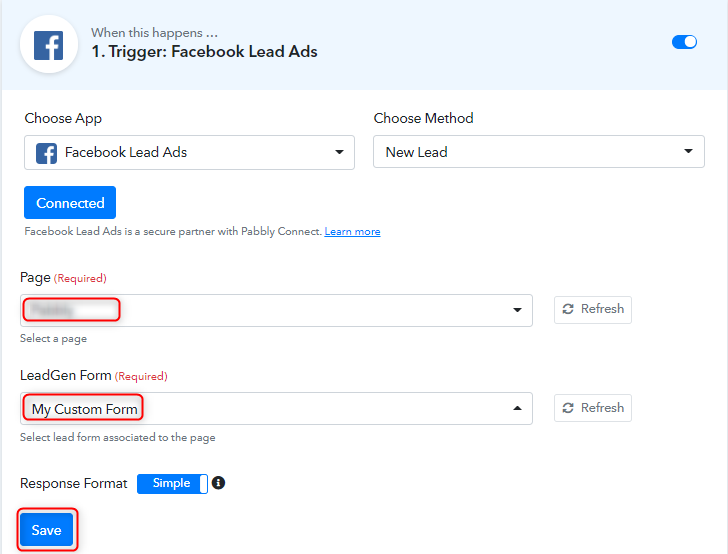Toggle the trigger enable switch off

tap(684, 42)
